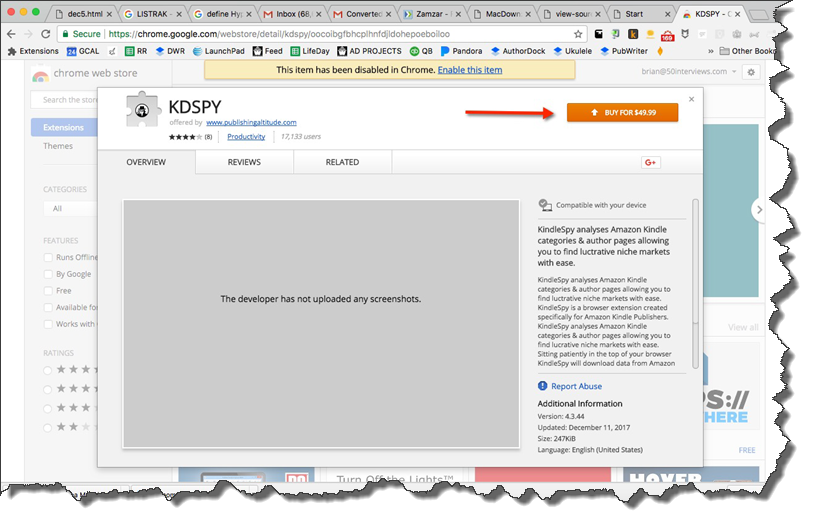The height and width of the screenshot is (524, 815).
Task: Open the PubWriter bookmark
Action: click(624, 51)
